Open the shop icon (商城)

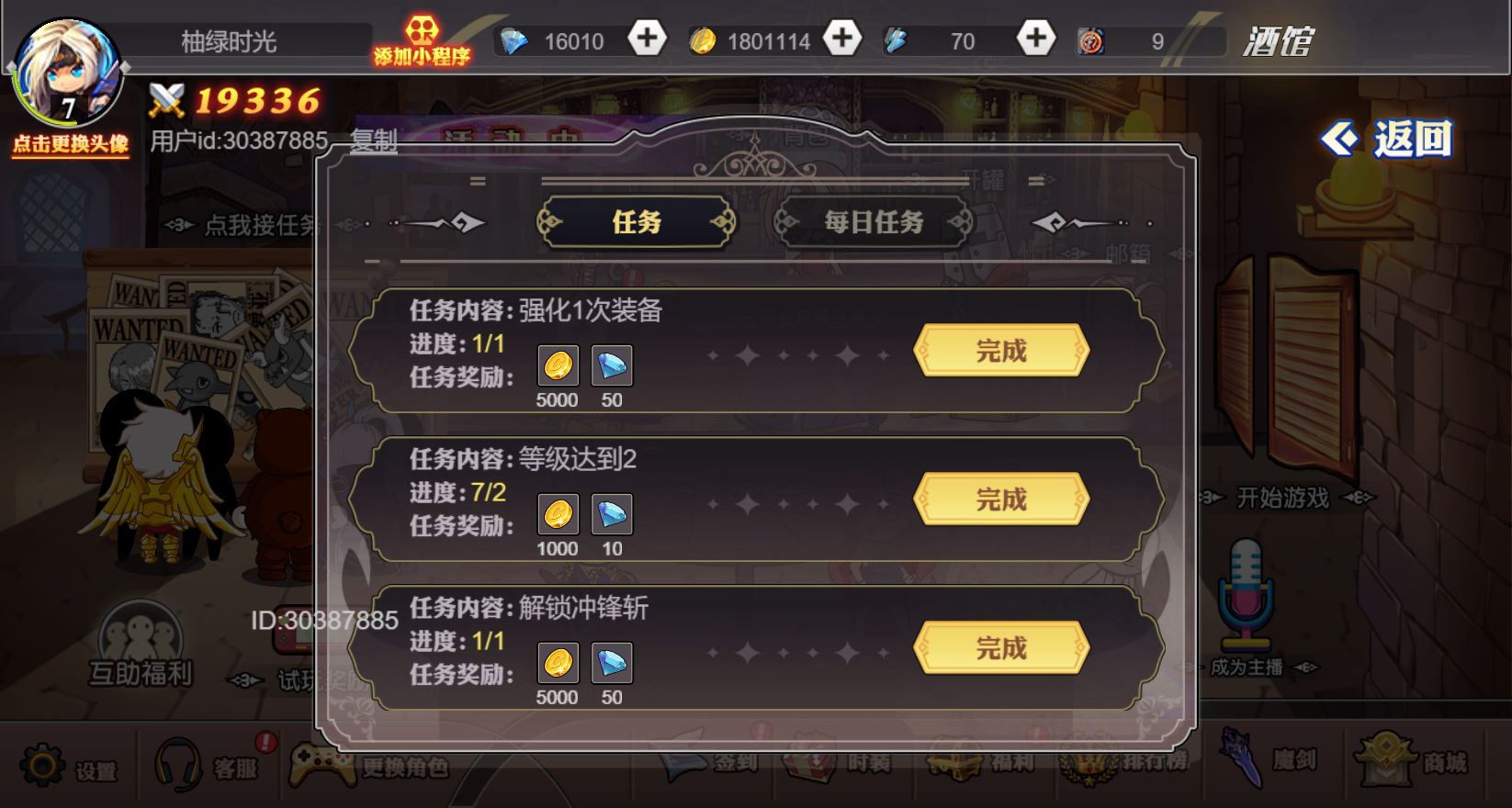coord(1385,758)
